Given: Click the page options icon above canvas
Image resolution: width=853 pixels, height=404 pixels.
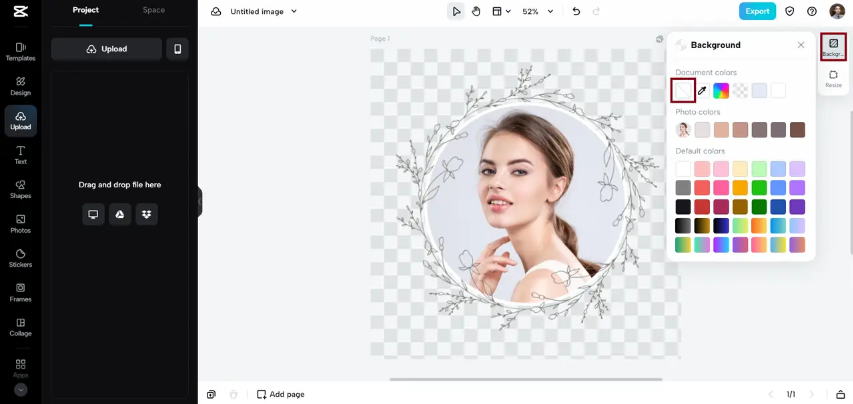Looking at the screenshot, I should tap(659, 39).
